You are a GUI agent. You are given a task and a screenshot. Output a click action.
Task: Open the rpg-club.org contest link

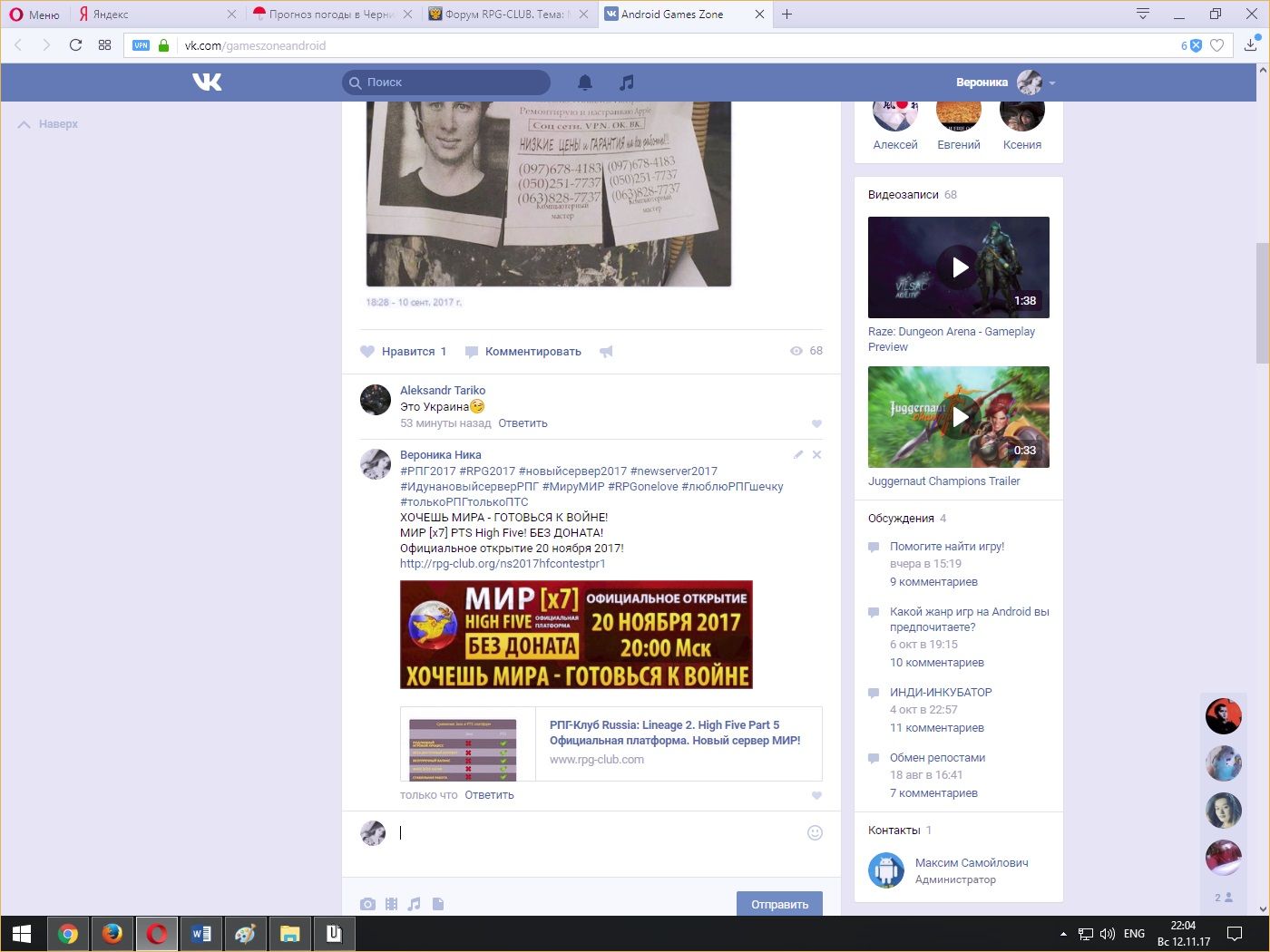503,564
